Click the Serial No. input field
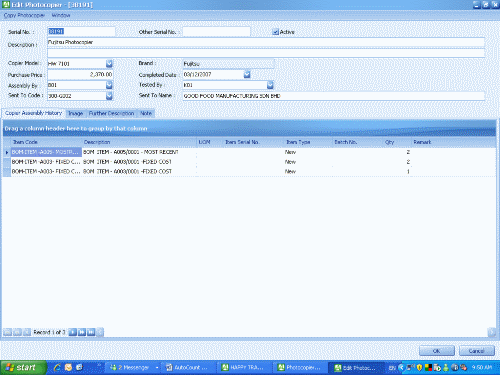This screenshot has height=375, width=500. 81,32
